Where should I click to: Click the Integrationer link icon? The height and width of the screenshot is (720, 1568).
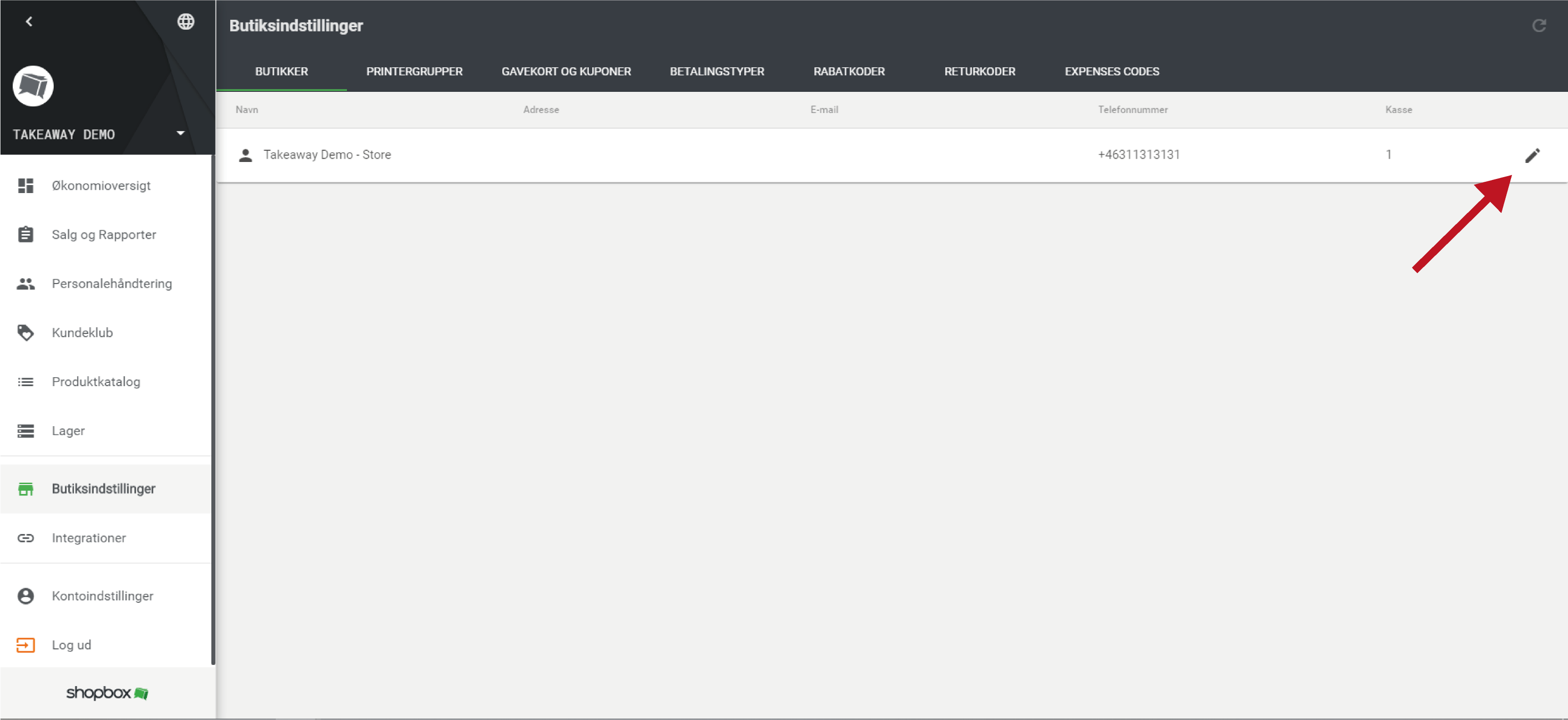click(x=25, y=538)
